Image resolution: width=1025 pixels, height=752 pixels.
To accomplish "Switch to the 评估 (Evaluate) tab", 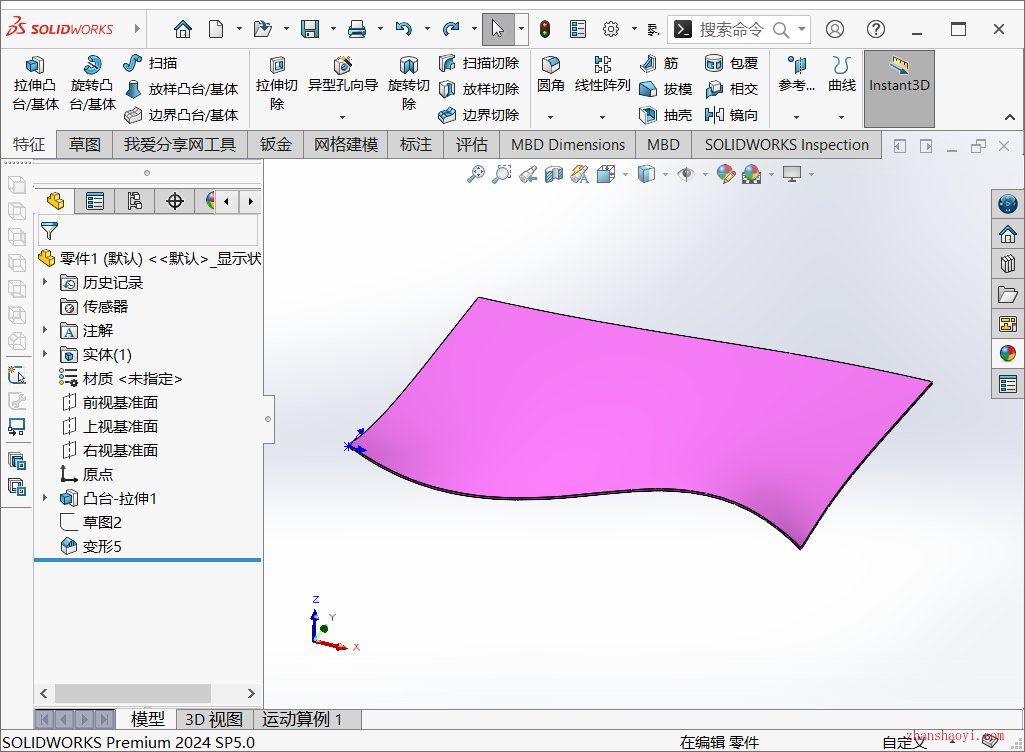I will pos(472,145).
